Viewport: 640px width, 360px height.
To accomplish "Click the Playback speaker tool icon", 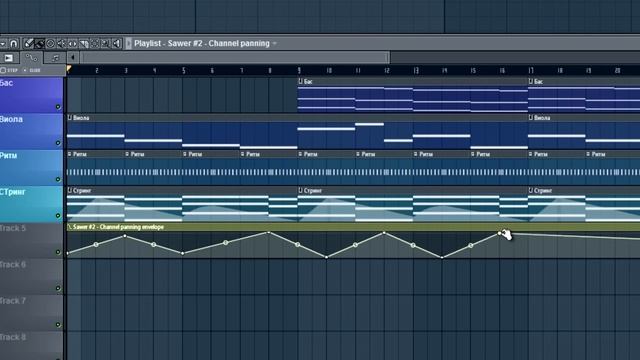I will click(117, 43).
